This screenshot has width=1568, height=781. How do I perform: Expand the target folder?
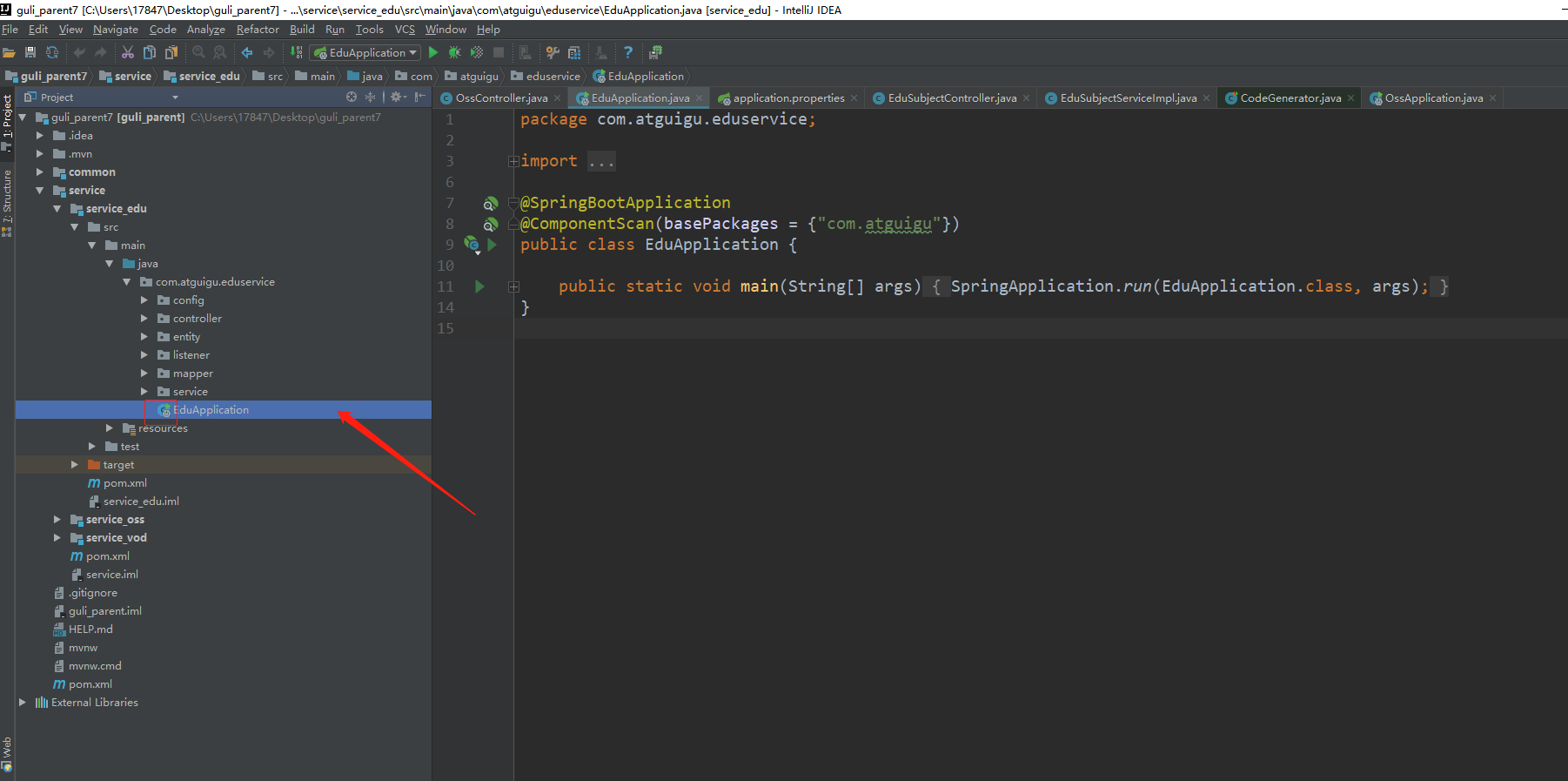click(75, 464)
